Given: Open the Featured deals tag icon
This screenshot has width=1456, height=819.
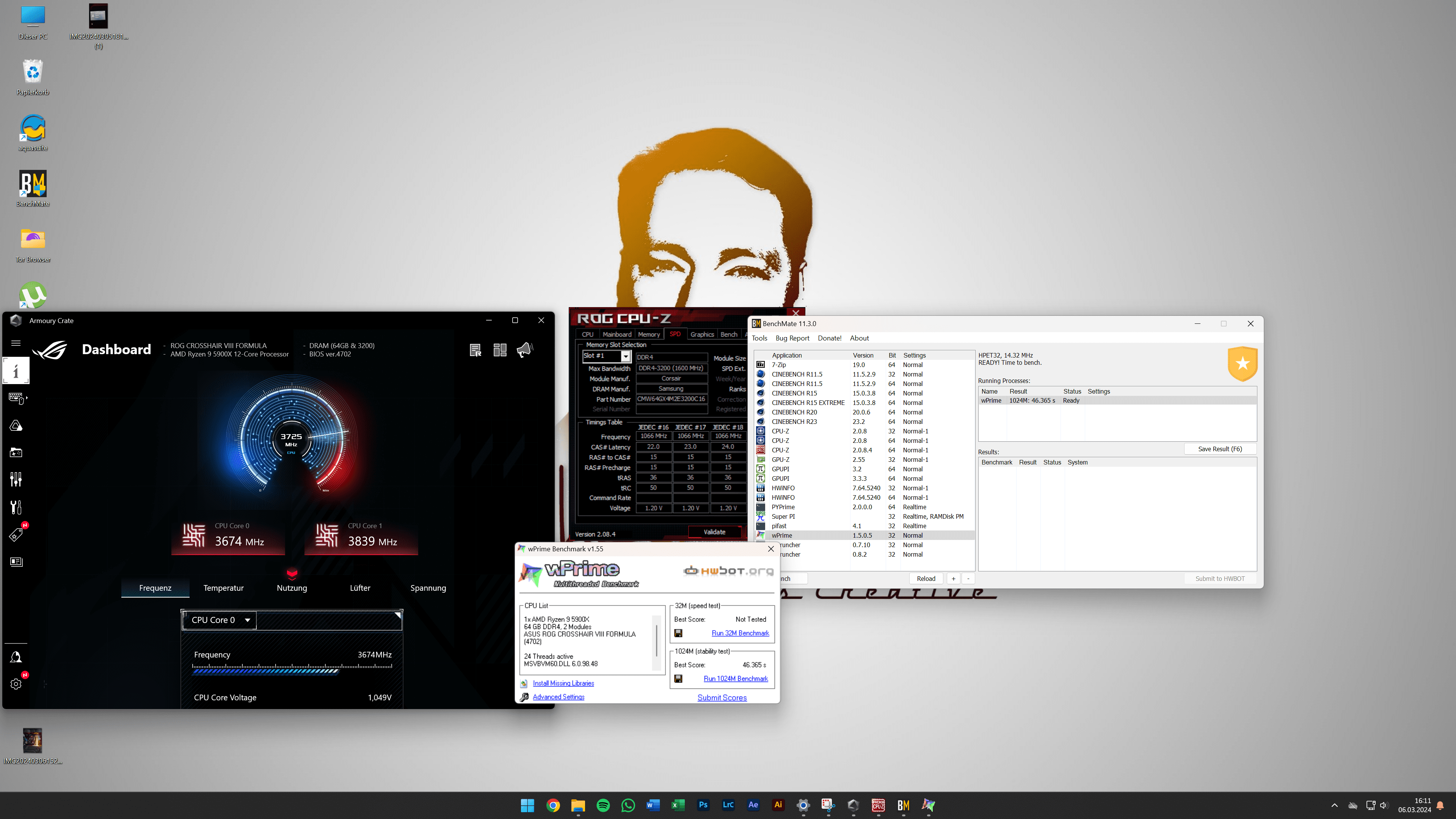Looking at the screenshot, I should [x=16, y=534].
